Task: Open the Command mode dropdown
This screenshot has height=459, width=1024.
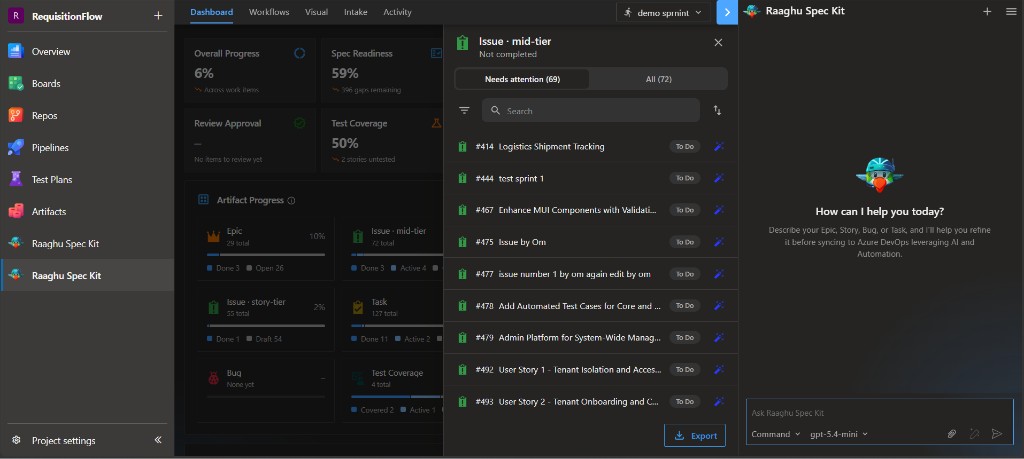Action: tap(775, 434)
